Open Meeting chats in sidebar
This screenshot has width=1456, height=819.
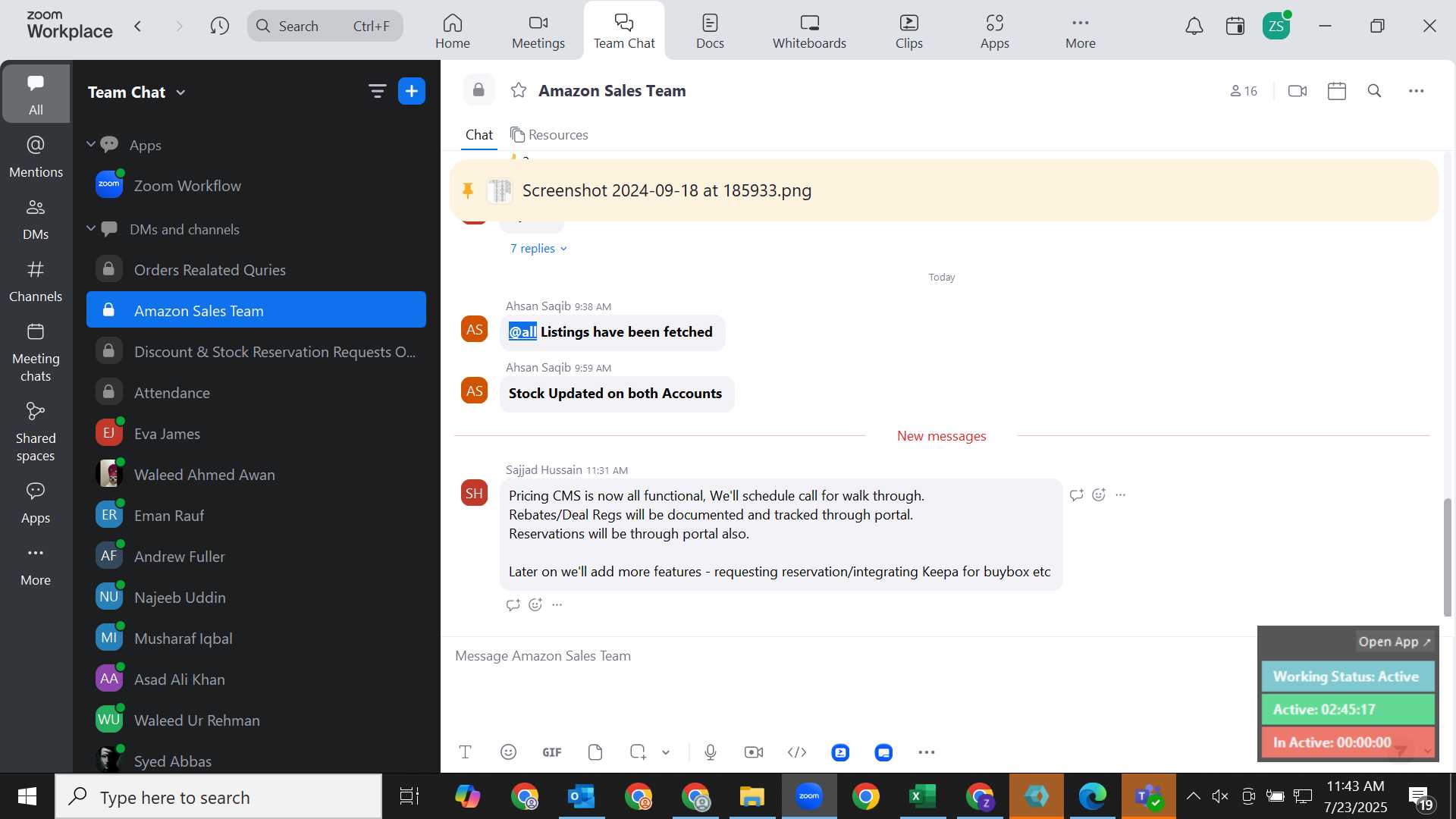(36, 353)
